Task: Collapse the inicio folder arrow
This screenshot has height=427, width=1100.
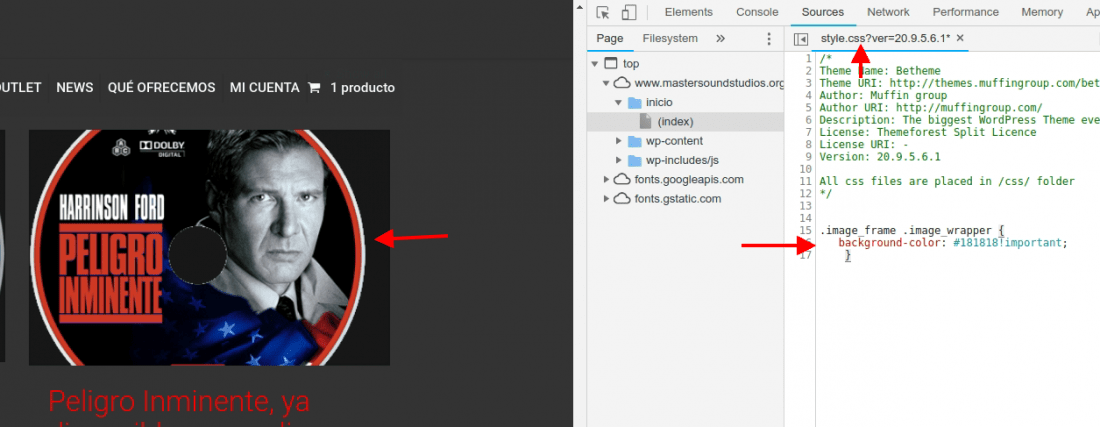Action: [x=619, y=102]
